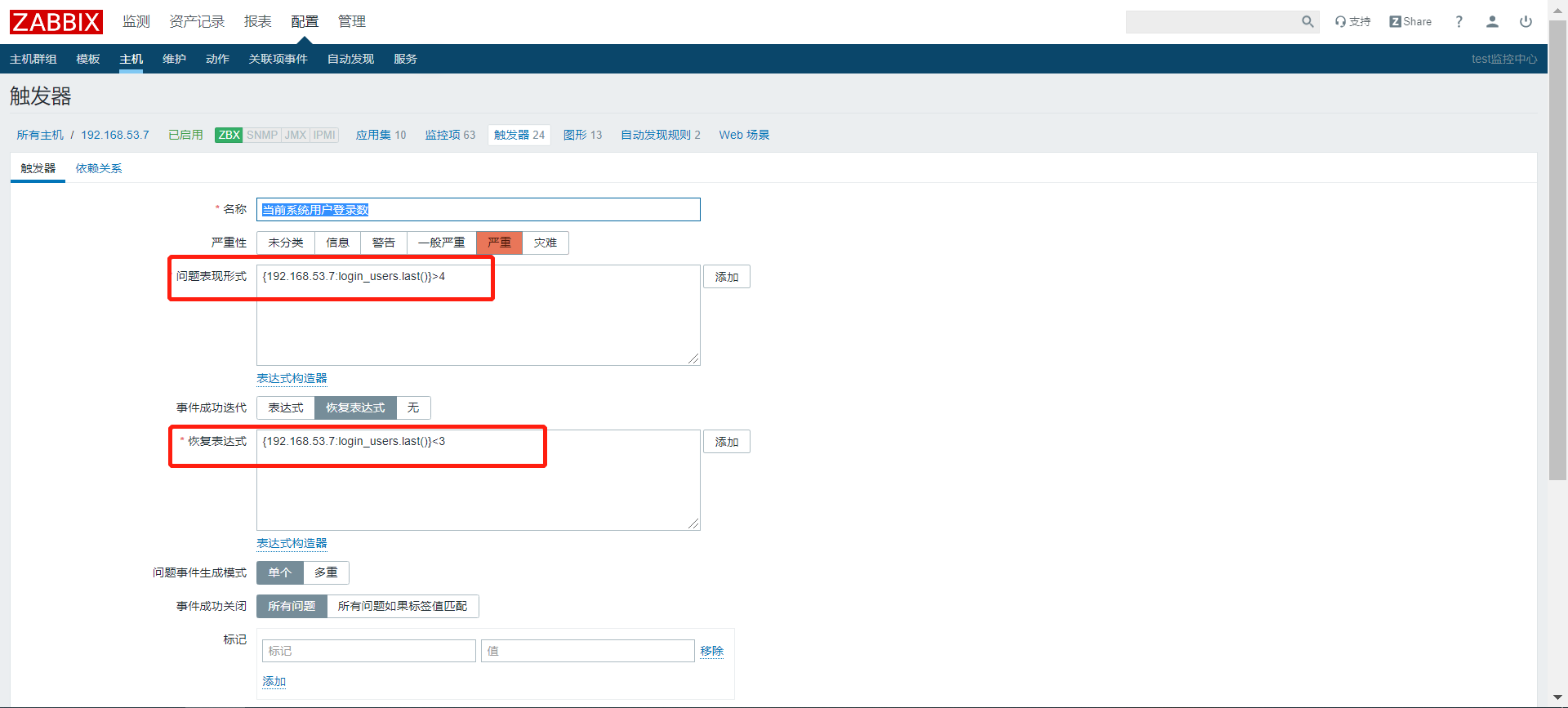The width and height of the screenshot is (1568, 708).
Task: Open the Zabbix Share link
Action: tap(1410, 22)
